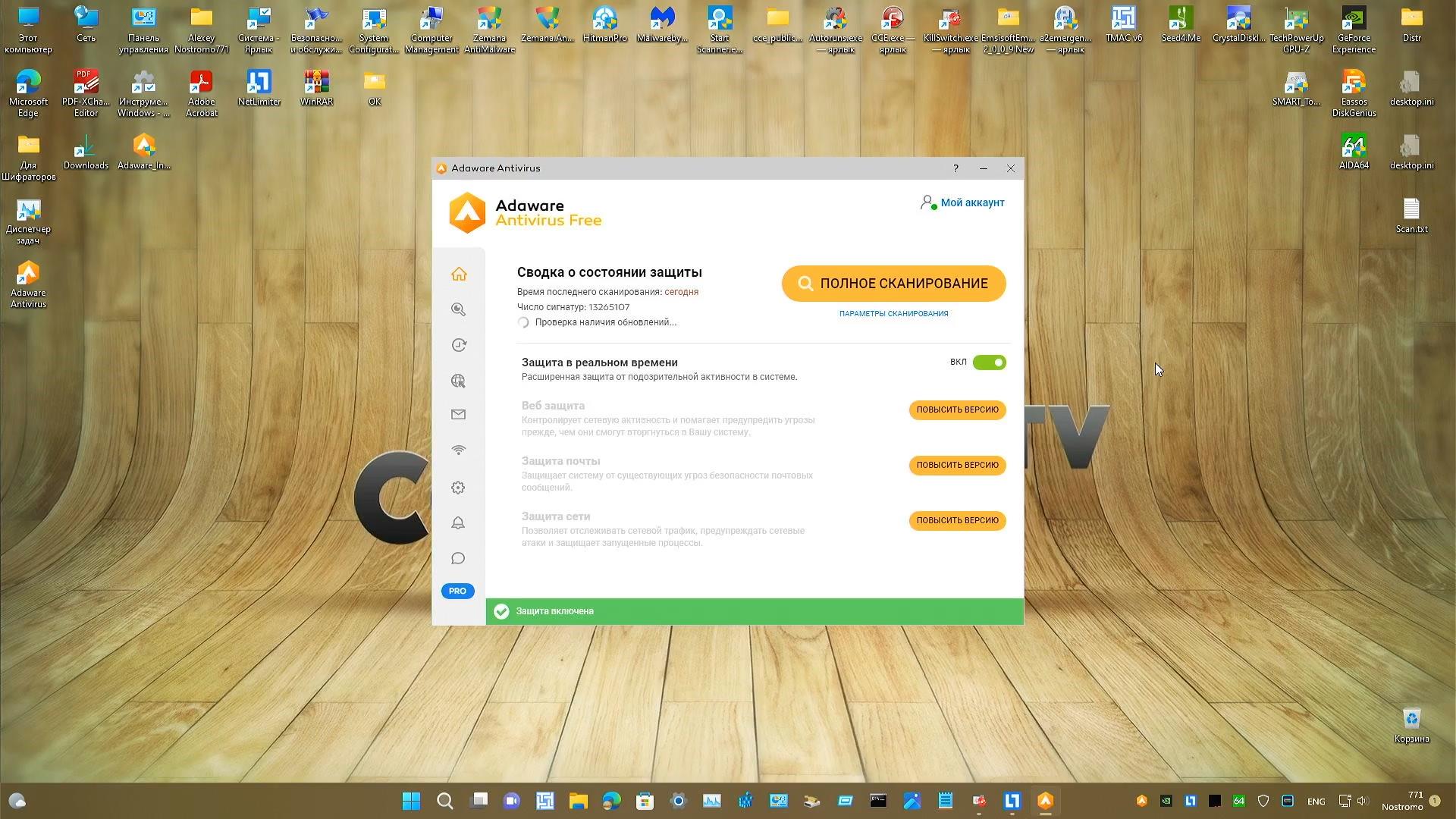This screenshot has height=819, width=1456.
Task: Open notifications bell icon
Action: [458, 523]
